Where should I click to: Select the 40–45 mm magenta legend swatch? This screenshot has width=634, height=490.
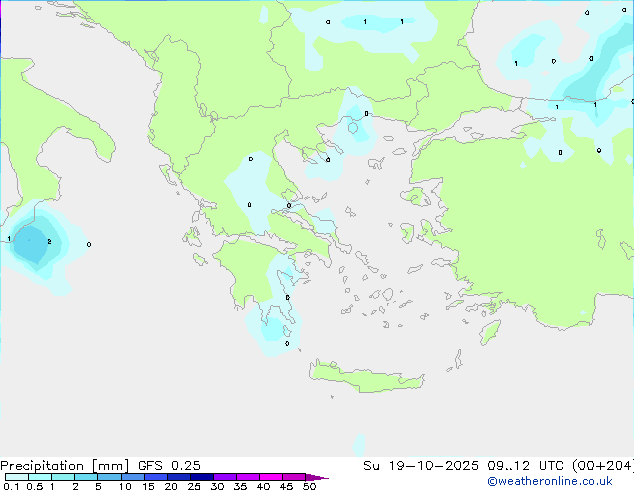point(271,477)
